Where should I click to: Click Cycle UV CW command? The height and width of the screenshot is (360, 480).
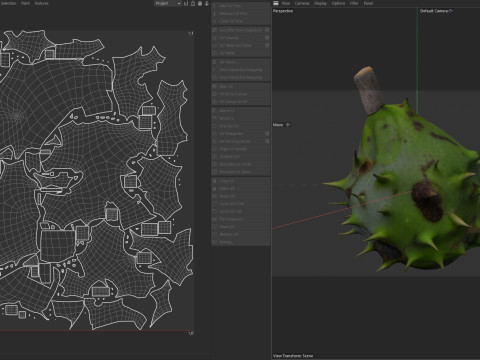point(240,211)
